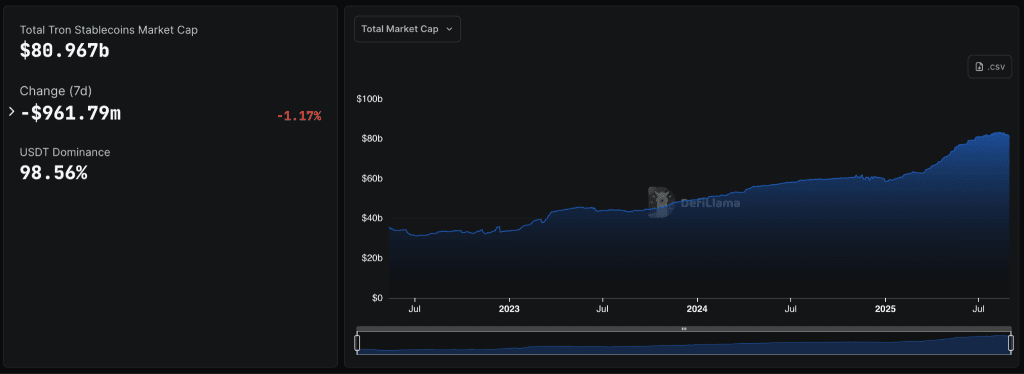Image resolution: width=1024 pixels, height=374 pixels.
Task: Click the -1.17% red percentage change
Action: point(299,116)
